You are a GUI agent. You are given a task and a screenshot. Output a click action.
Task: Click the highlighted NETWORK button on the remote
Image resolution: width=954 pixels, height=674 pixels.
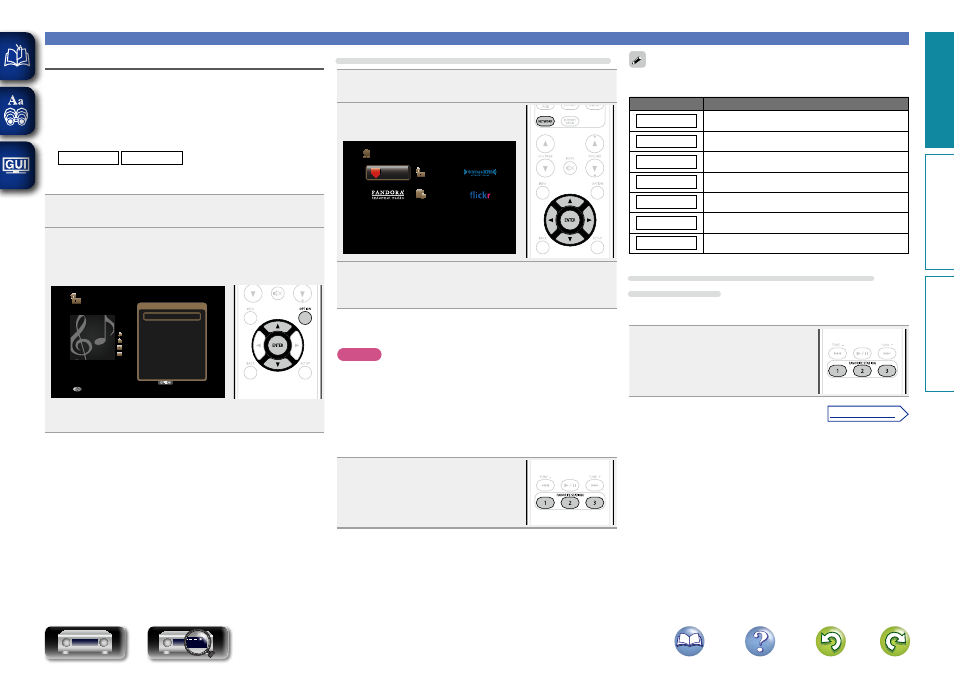[545, 121]
